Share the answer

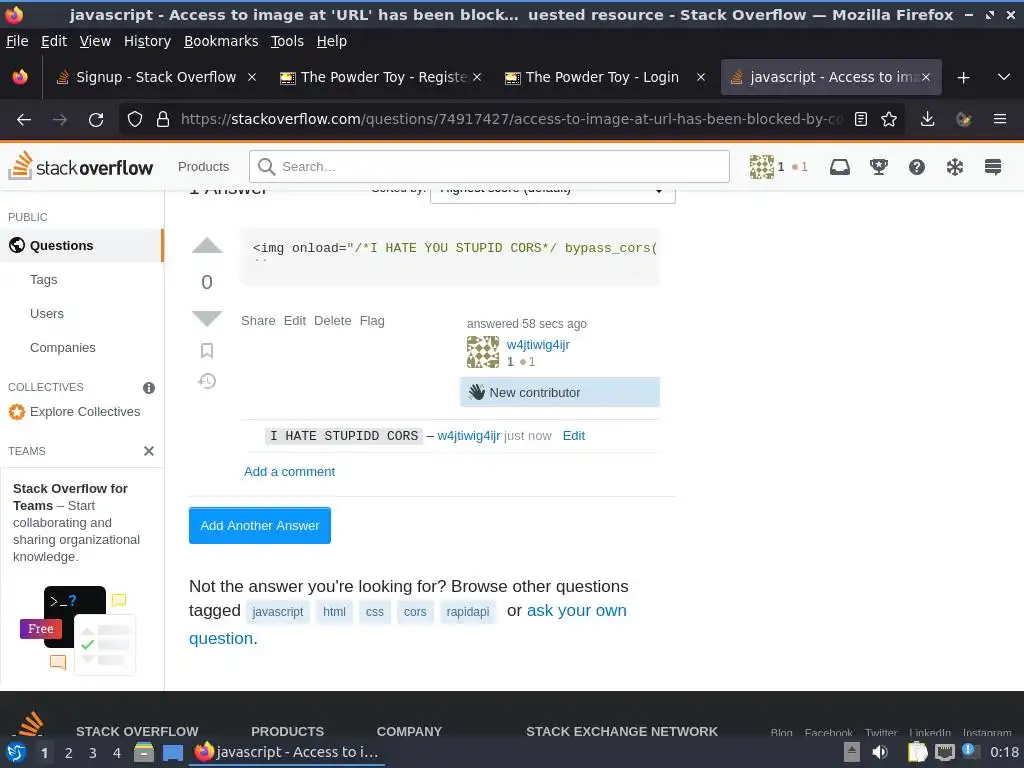click(258, 321)
